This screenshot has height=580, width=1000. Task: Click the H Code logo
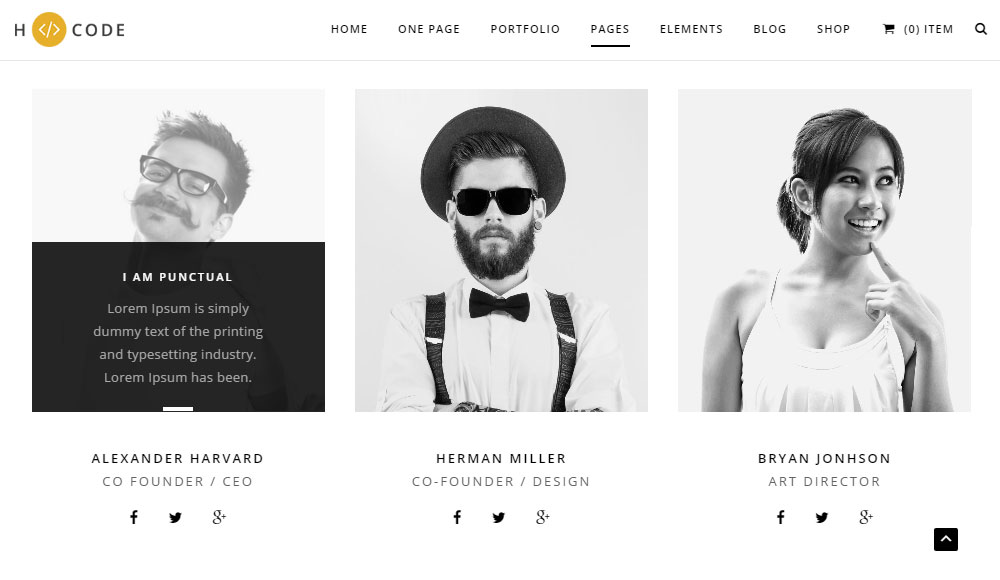70,29
